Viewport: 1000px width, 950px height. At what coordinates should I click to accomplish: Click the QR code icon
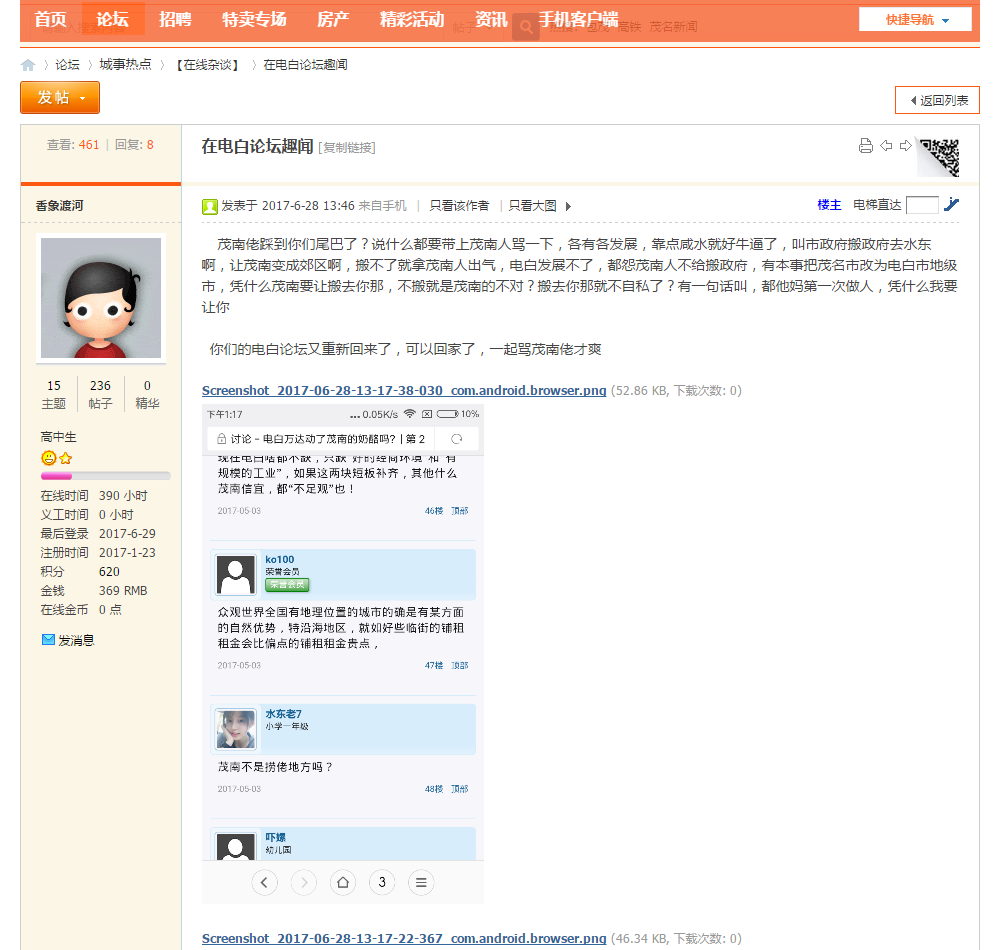[x=939, y=157]
